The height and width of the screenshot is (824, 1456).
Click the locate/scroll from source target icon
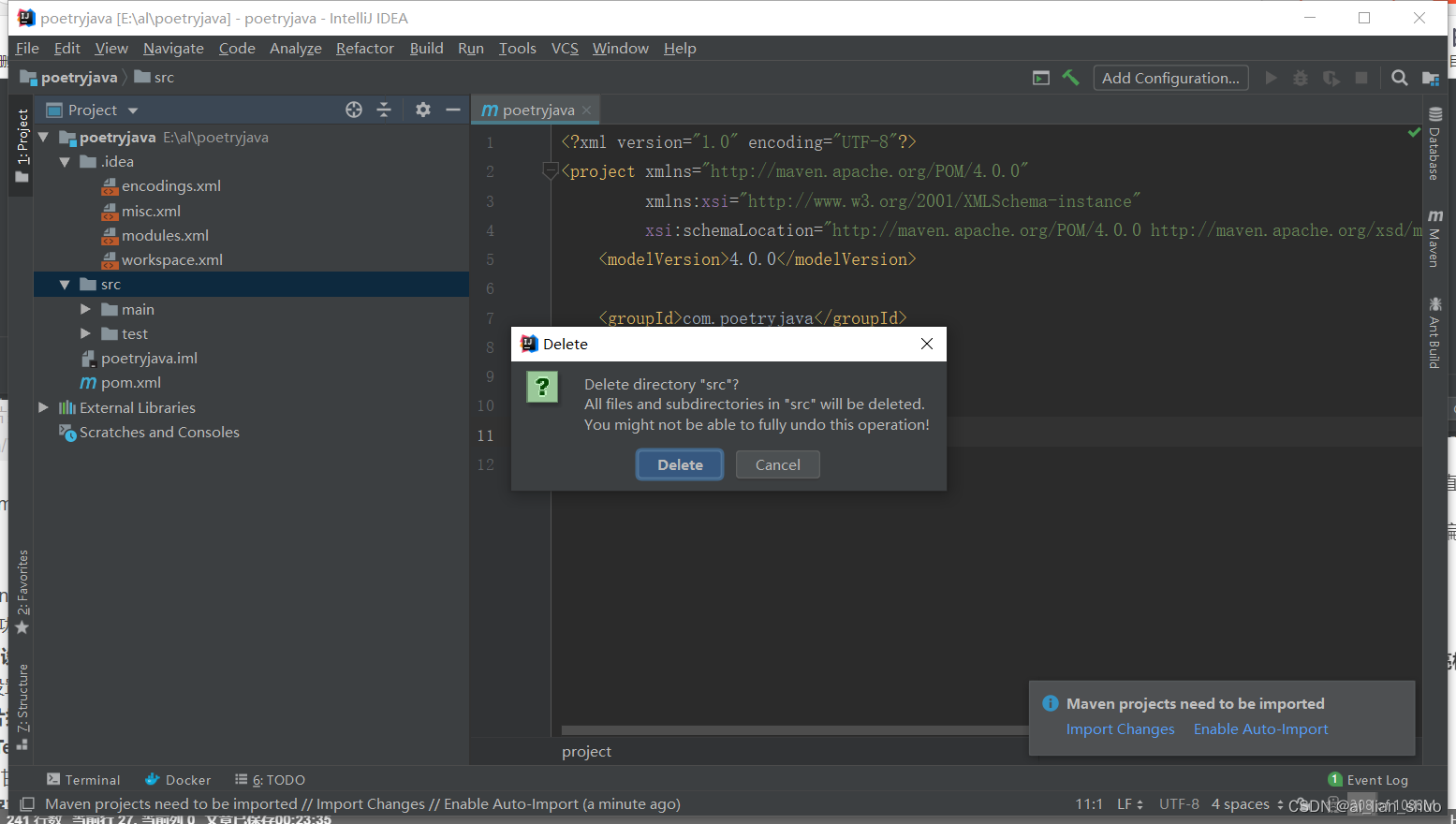click(353, 110)
